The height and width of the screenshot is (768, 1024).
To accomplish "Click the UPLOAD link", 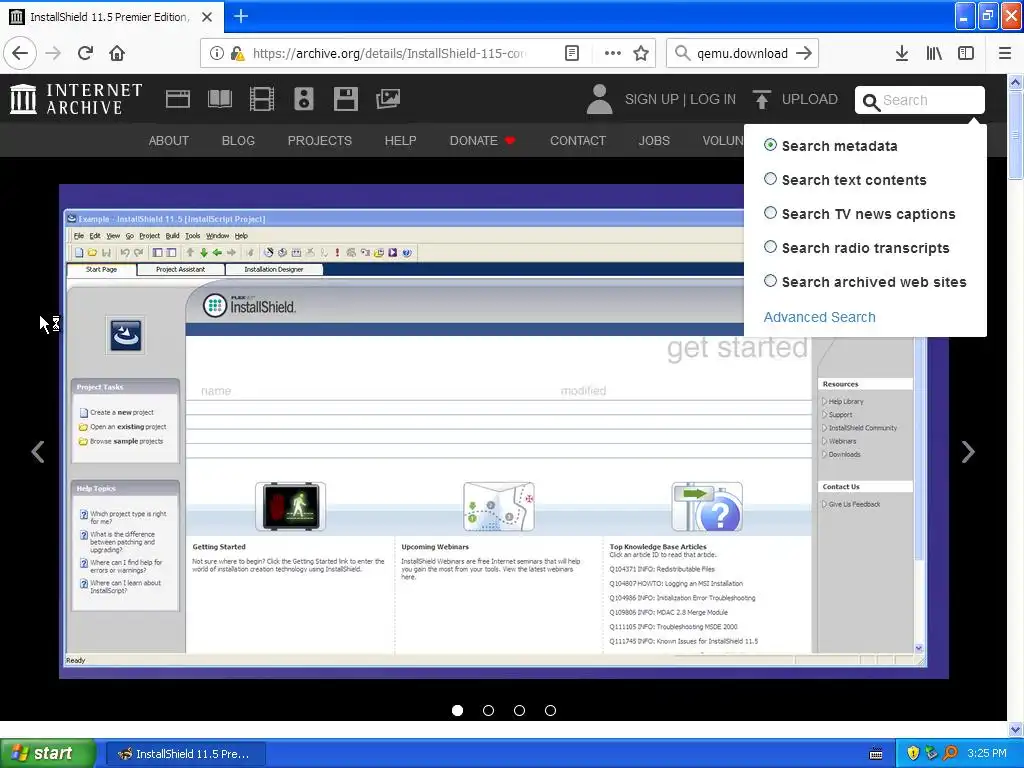I will 810,99.
